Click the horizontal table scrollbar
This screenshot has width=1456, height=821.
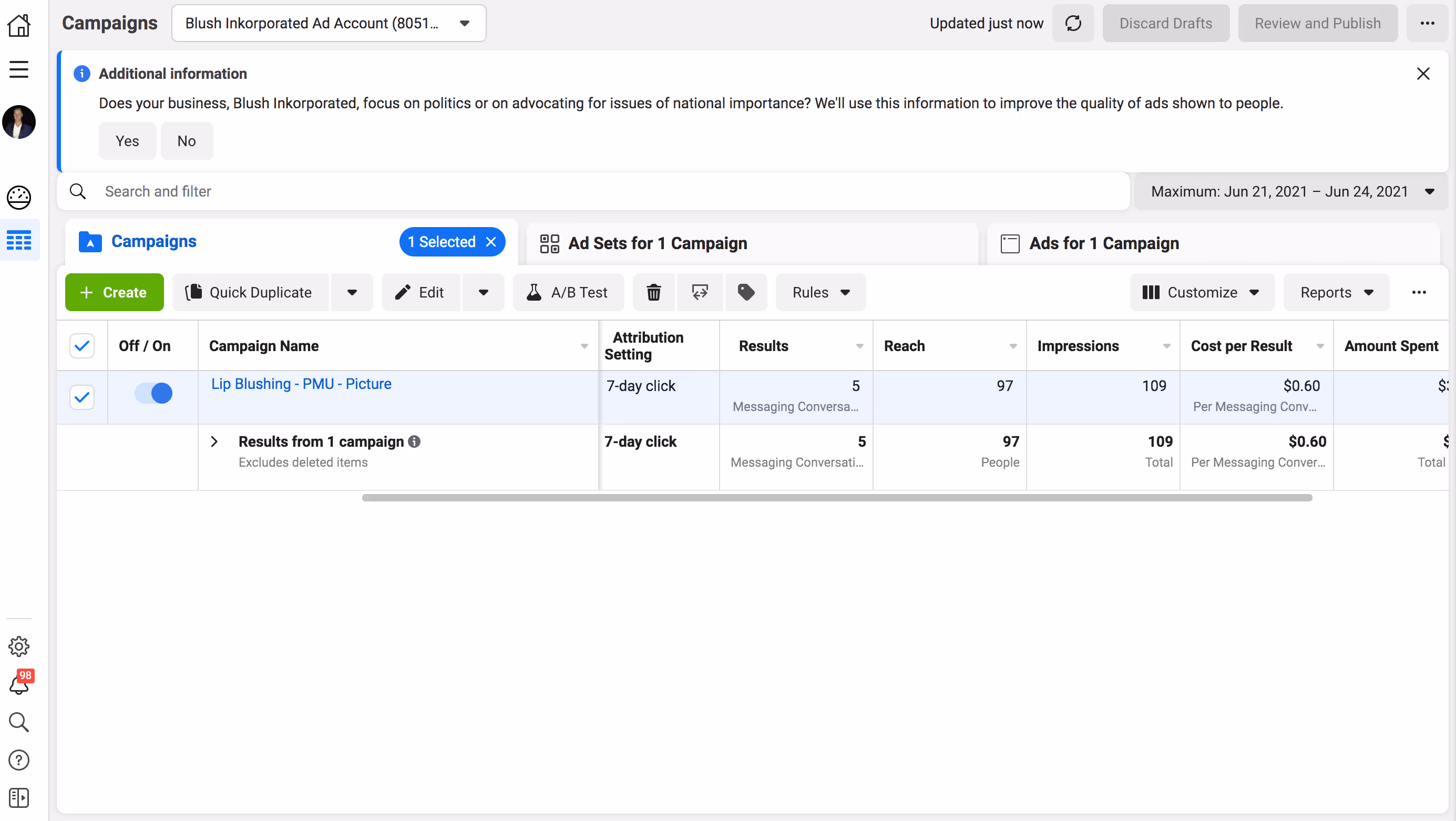836,498
